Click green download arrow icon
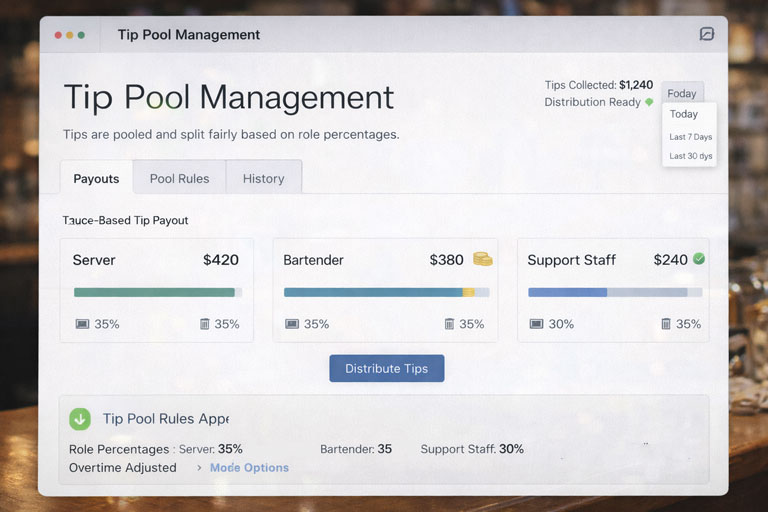The image size is (768, 512). [x=80, y=419]
